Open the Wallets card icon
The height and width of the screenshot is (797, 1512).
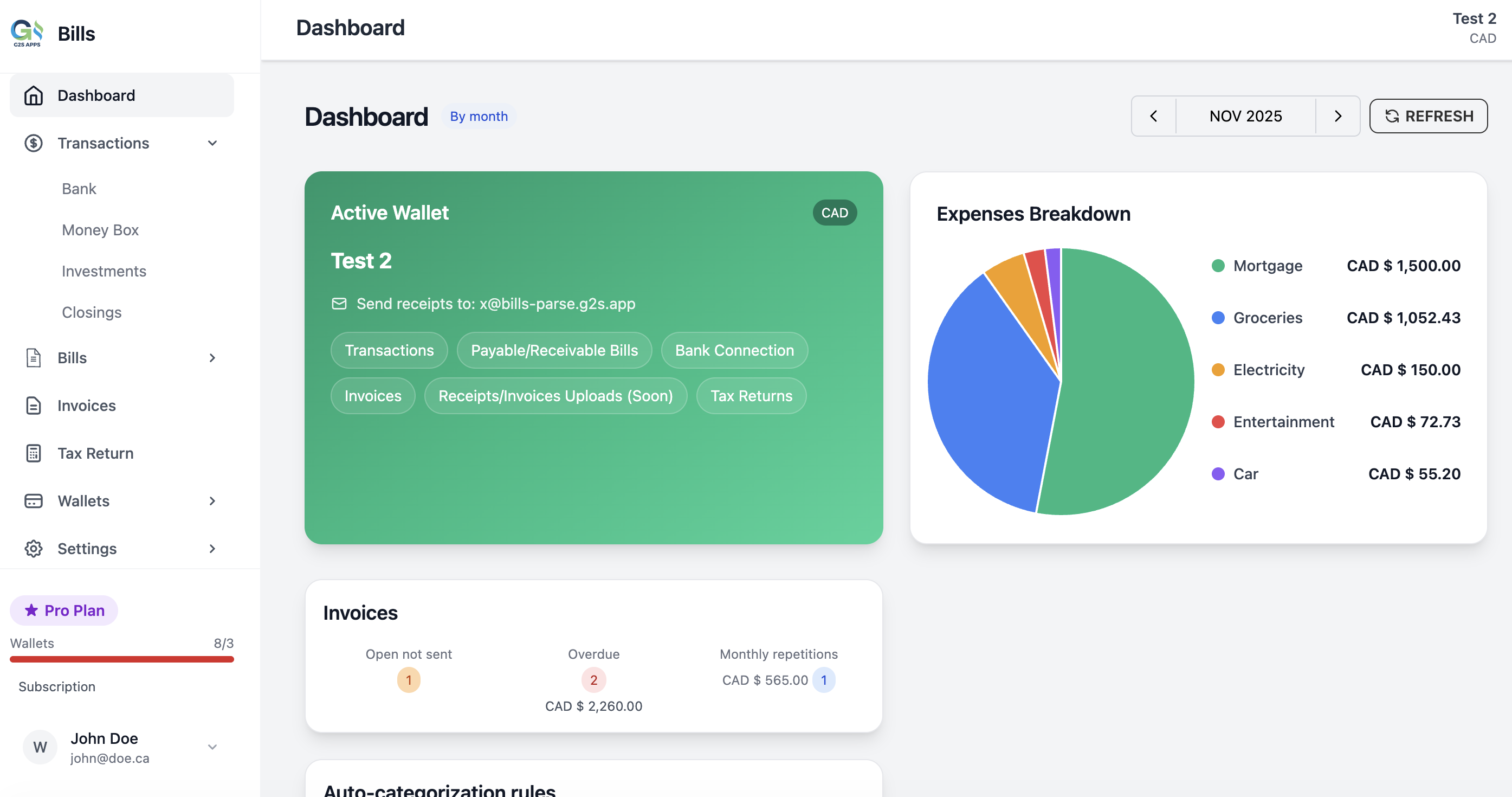(34, 500)
